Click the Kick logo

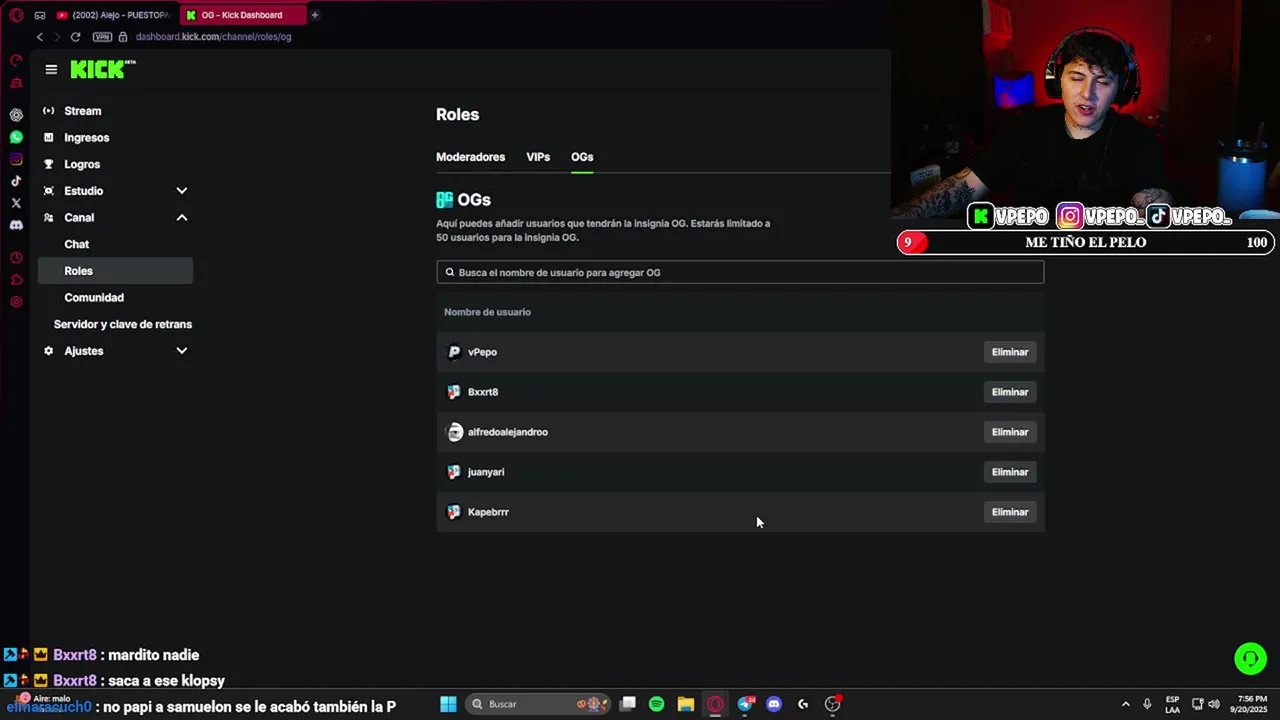(103, 69)
